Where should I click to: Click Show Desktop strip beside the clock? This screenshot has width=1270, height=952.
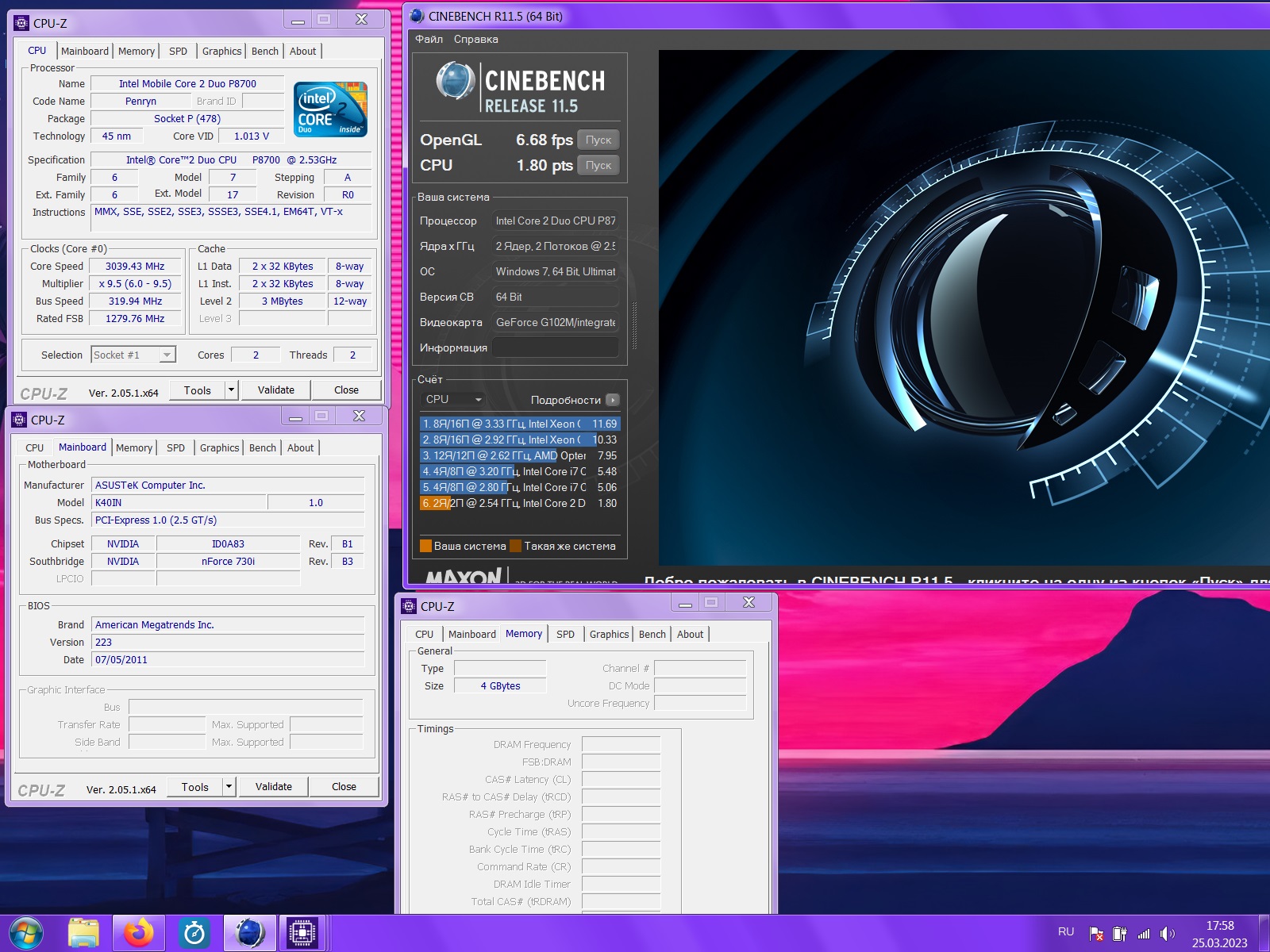click(x=1264, y=934)
